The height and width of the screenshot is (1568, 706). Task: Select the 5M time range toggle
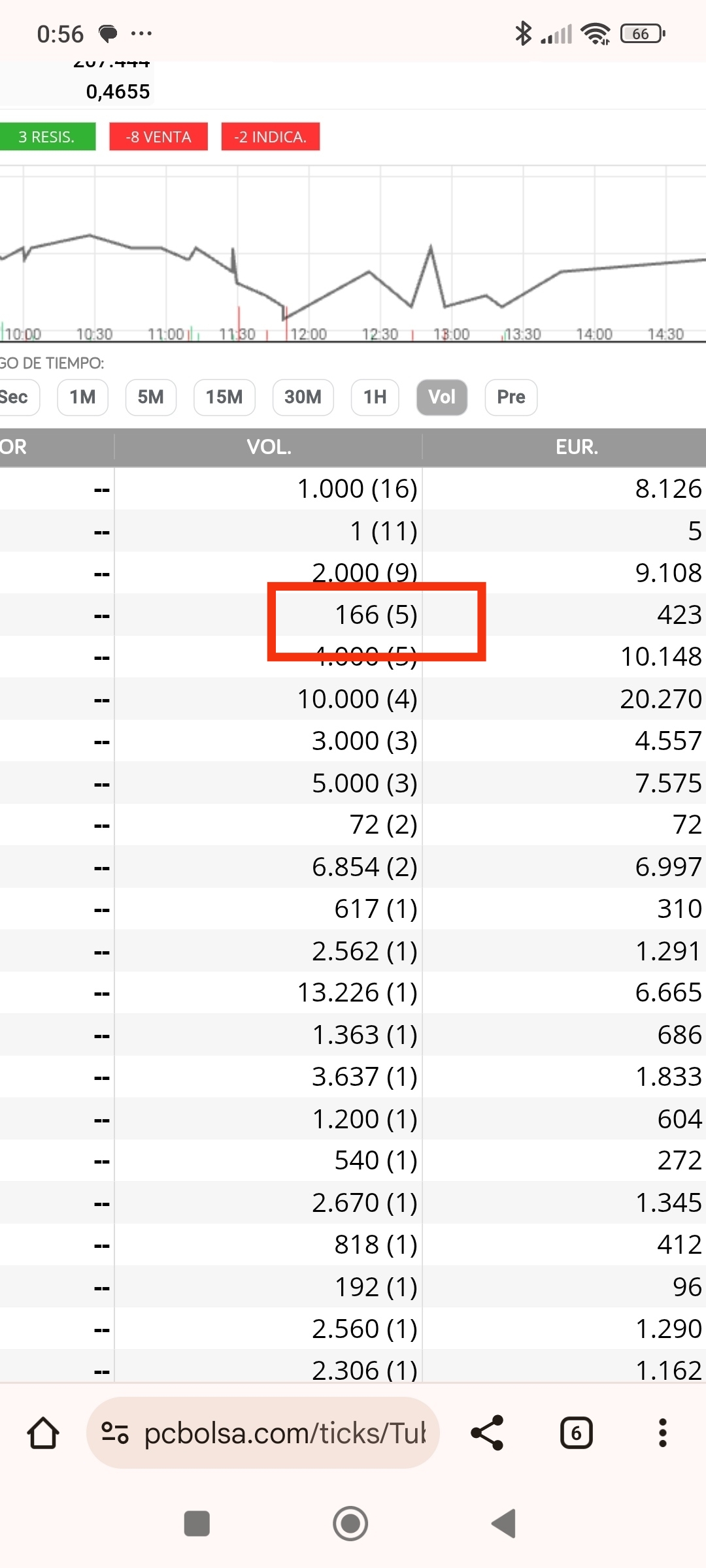(x=151, y=397)
